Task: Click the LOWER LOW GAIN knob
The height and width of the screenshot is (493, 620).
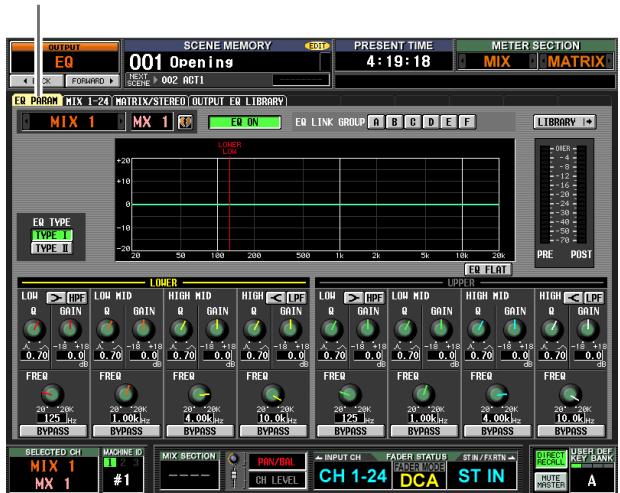Action: (x=70, y=329)
